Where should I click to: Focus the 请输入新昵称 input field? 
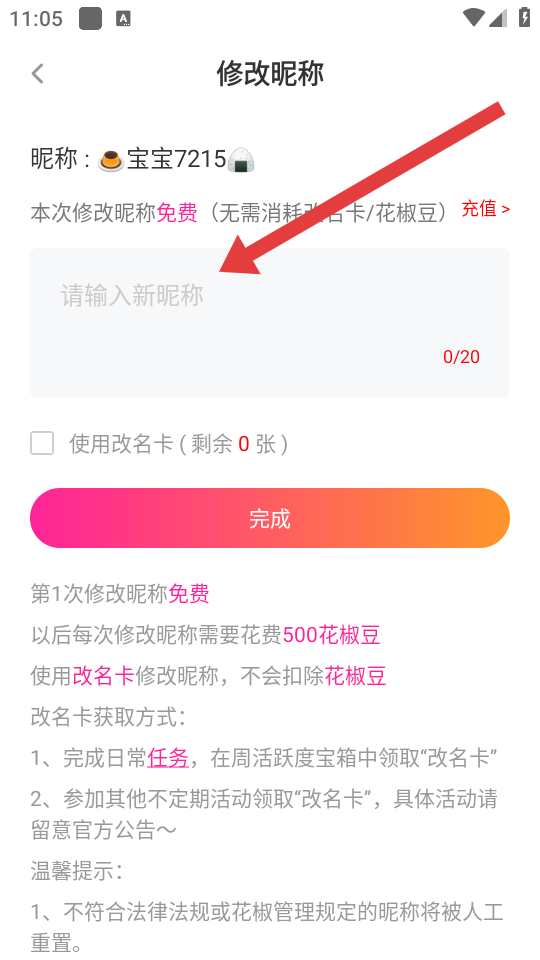270,323
